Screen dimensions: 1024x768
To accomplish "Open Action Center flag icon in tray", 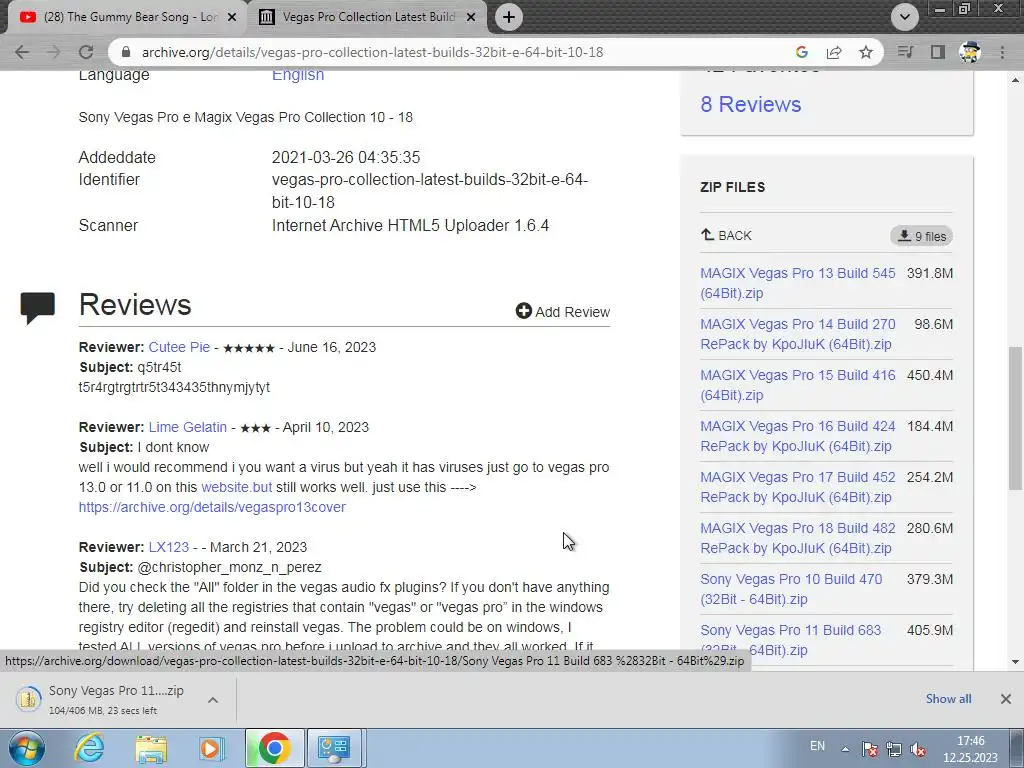I will pos(869,749).
